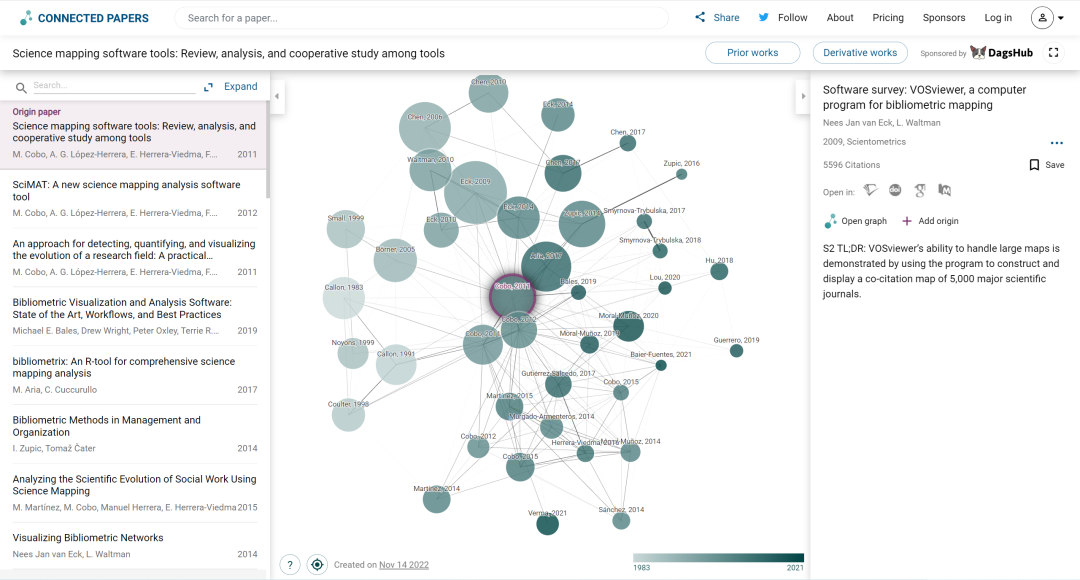Select Visualizing Bibliometric Networks entry
Image resolution: width=1080 pixels, height=580 pixels.
click(x=134, y=545)
